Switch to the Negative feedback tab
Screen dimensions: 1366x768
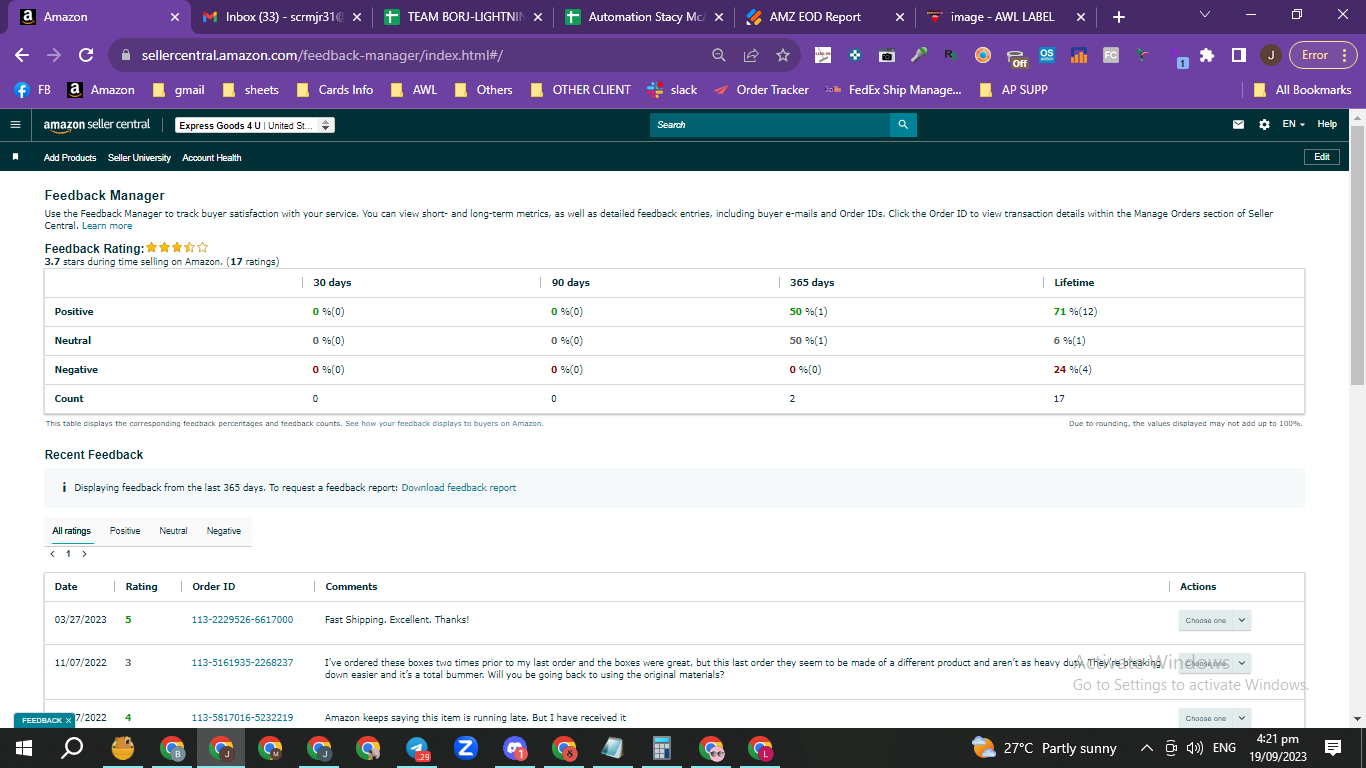[224, 531]
